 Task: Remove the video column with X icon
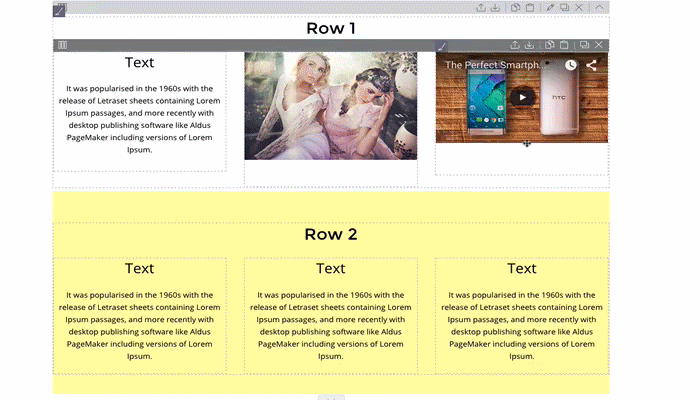[x=599, y=45]
